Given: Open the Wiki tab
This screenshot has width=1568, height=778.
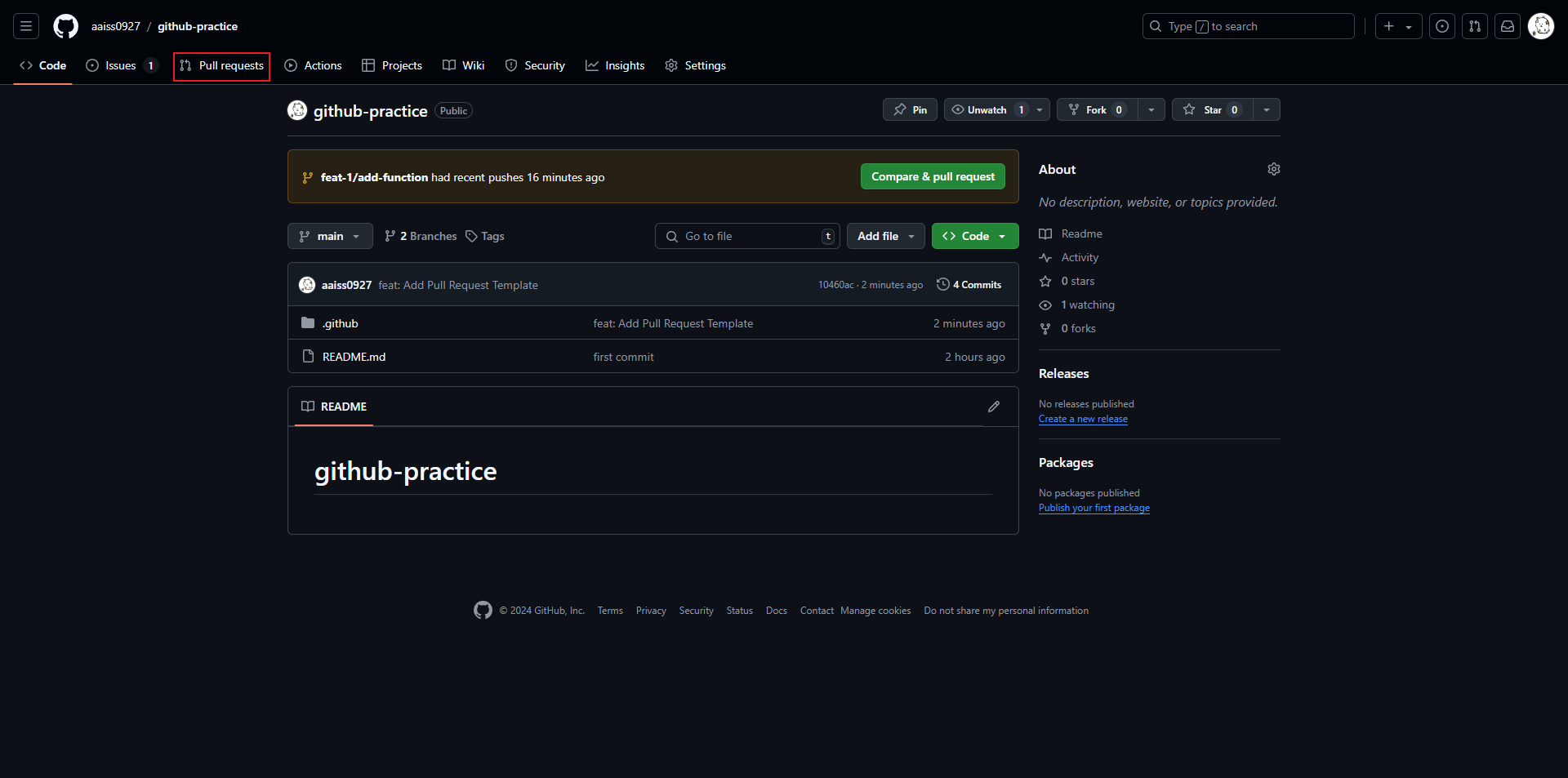Looking at the screenshot, I should pyautogui.click(x=464, y=65).
